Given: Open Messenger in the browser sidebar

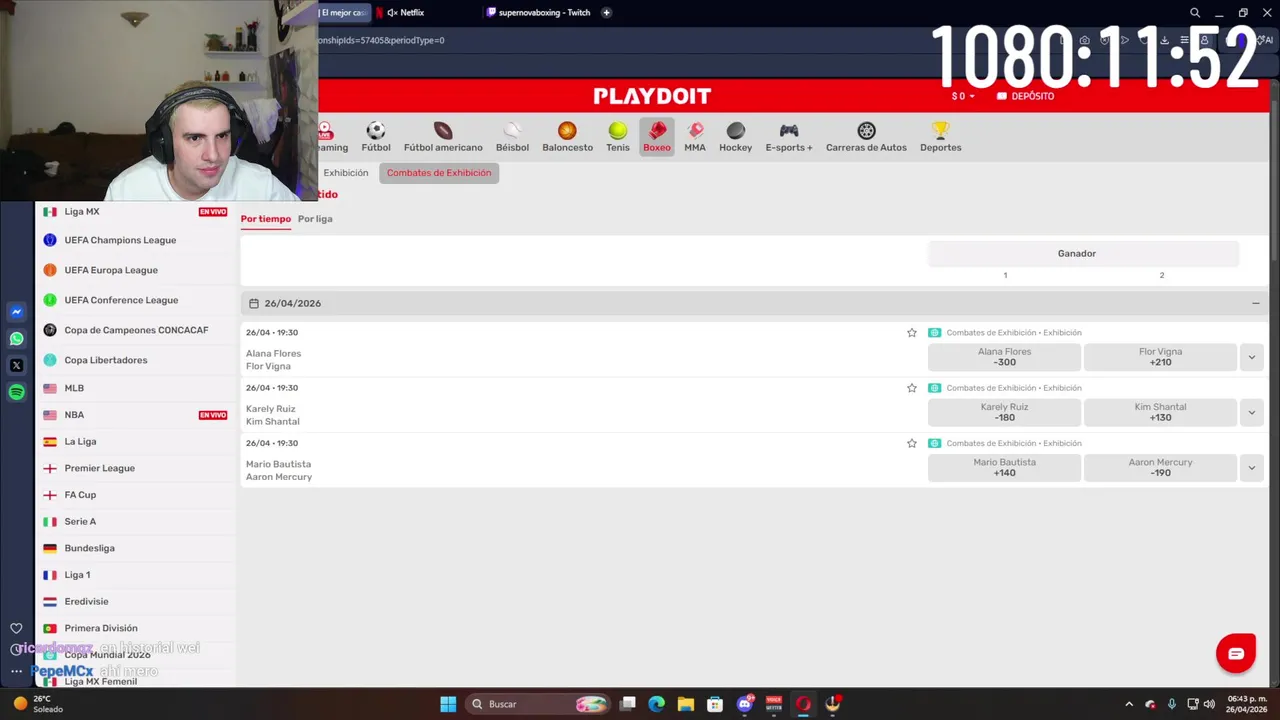Looking at the screenshot, I should click(x=16, y=312).
